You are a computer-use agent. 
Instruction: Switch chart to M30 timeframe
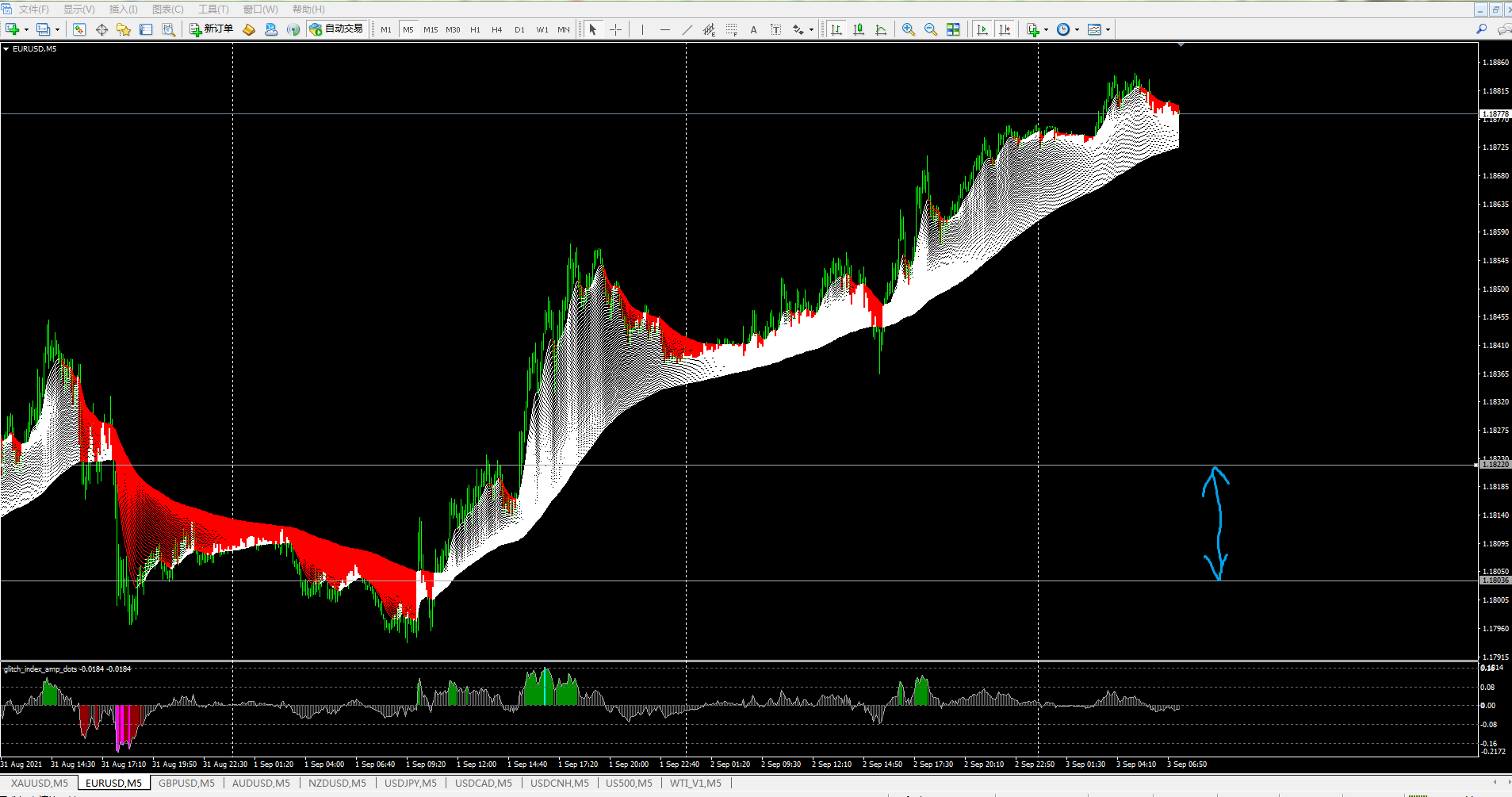pyautogui.click(x=453, y=29)
